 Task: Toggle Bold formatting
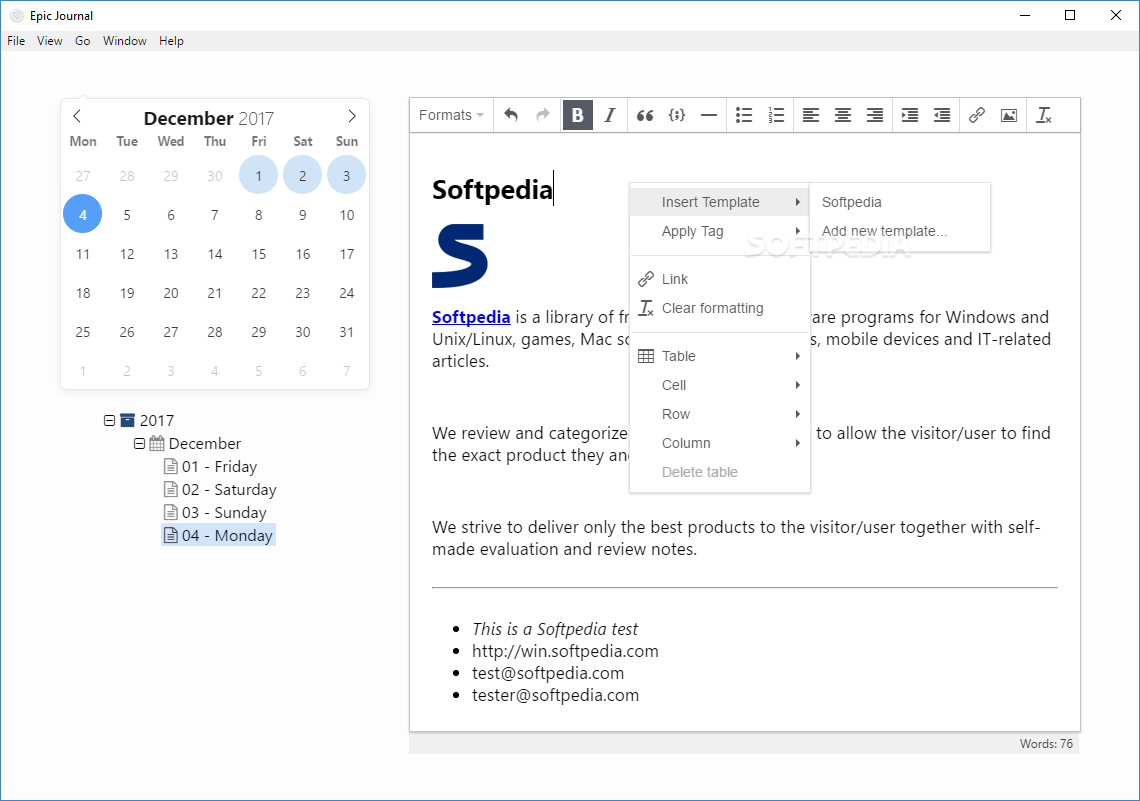(x=577, y=115)
